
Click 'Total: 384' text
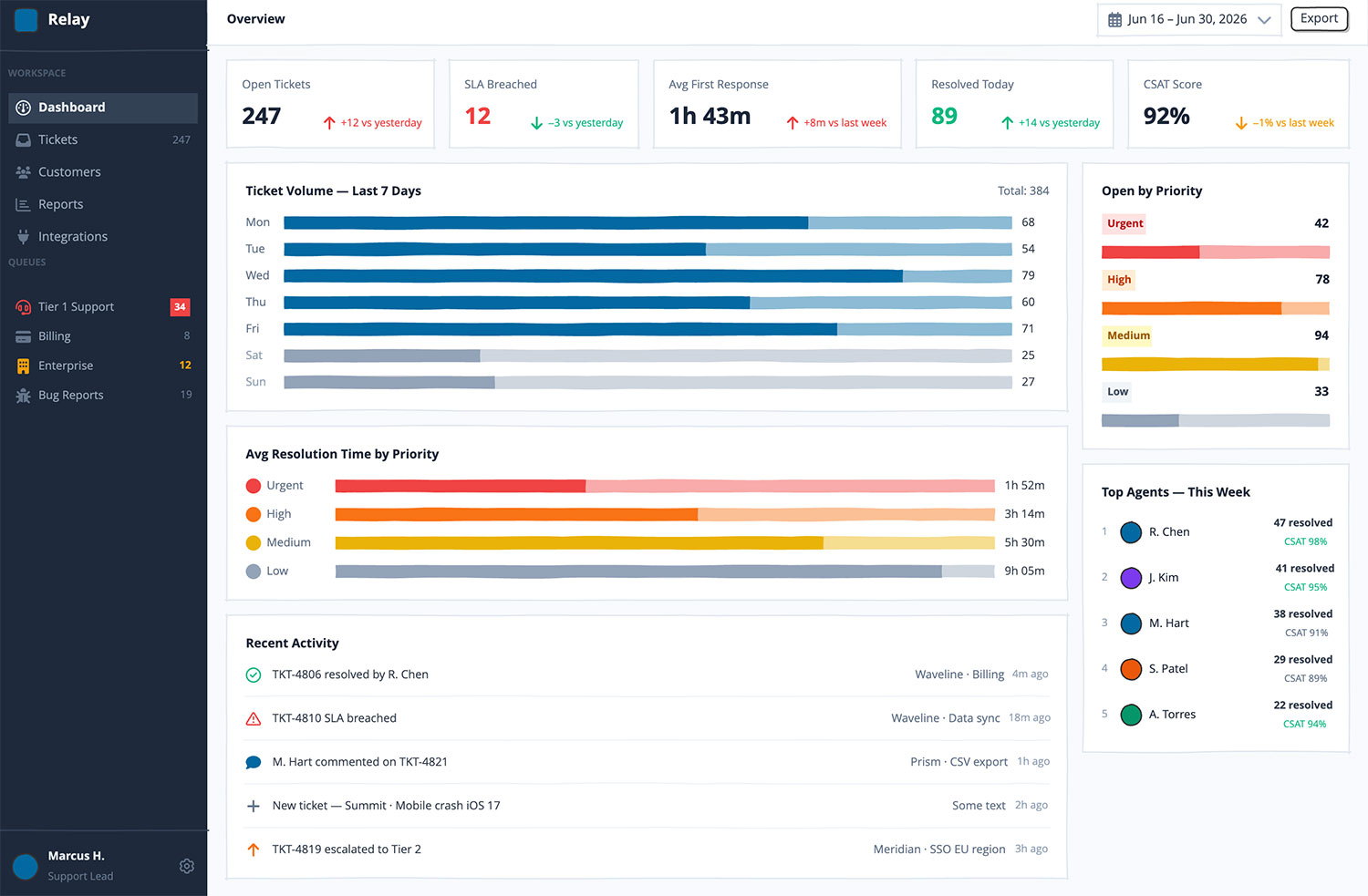coord(1023,191)
